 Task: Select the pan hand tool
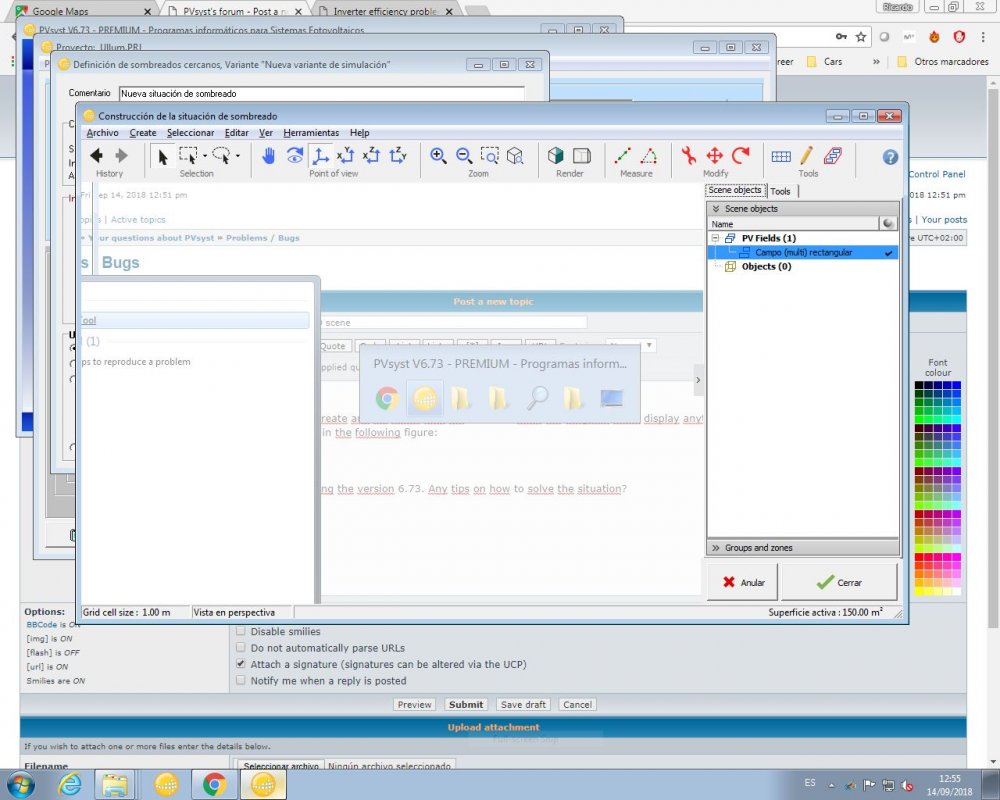point(269,155)
